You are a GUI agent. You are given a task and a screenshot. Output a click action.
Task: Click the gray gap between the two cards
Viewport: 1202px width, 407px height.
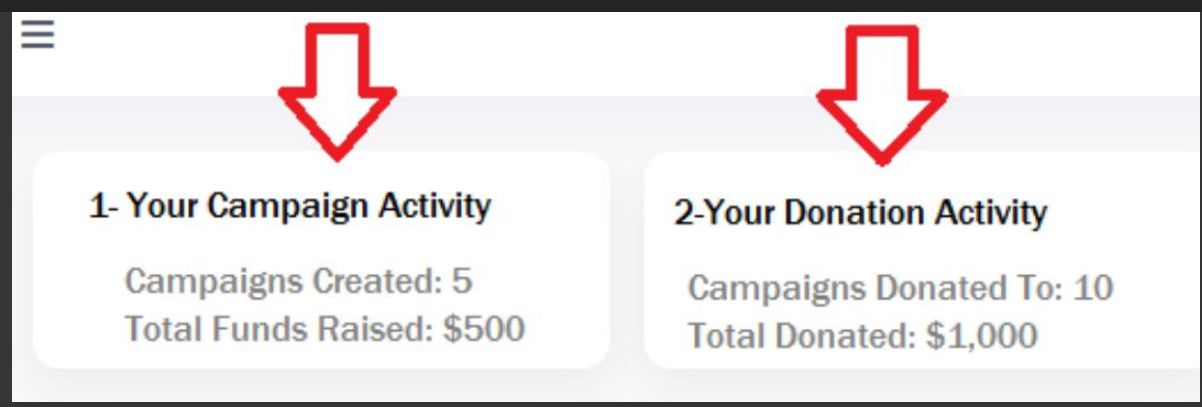[627, 260]
